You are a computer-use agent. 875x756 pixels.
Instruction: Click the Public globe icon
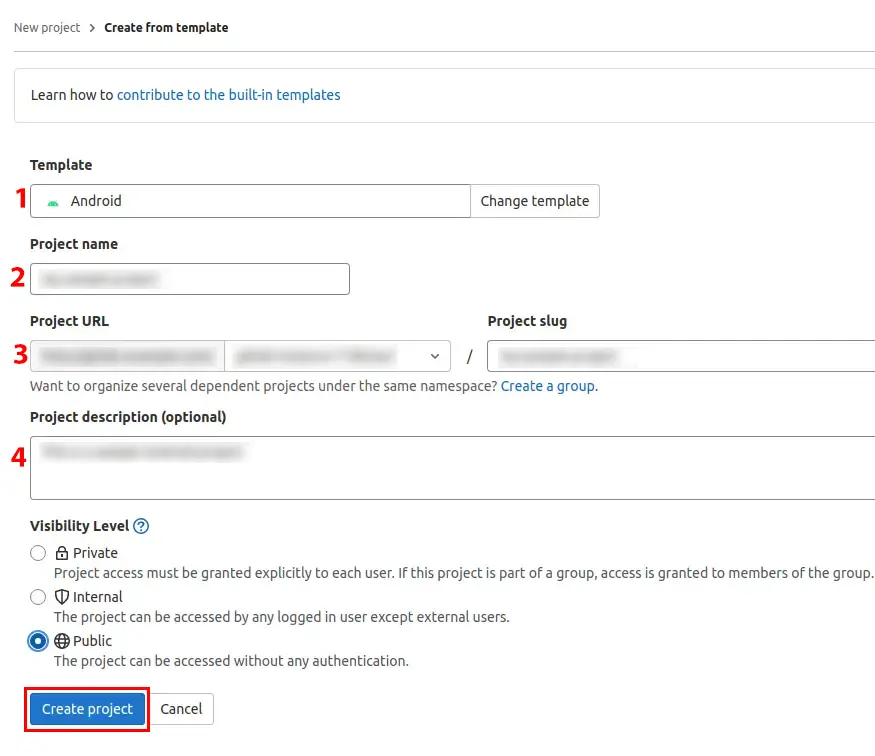(62, 641)
